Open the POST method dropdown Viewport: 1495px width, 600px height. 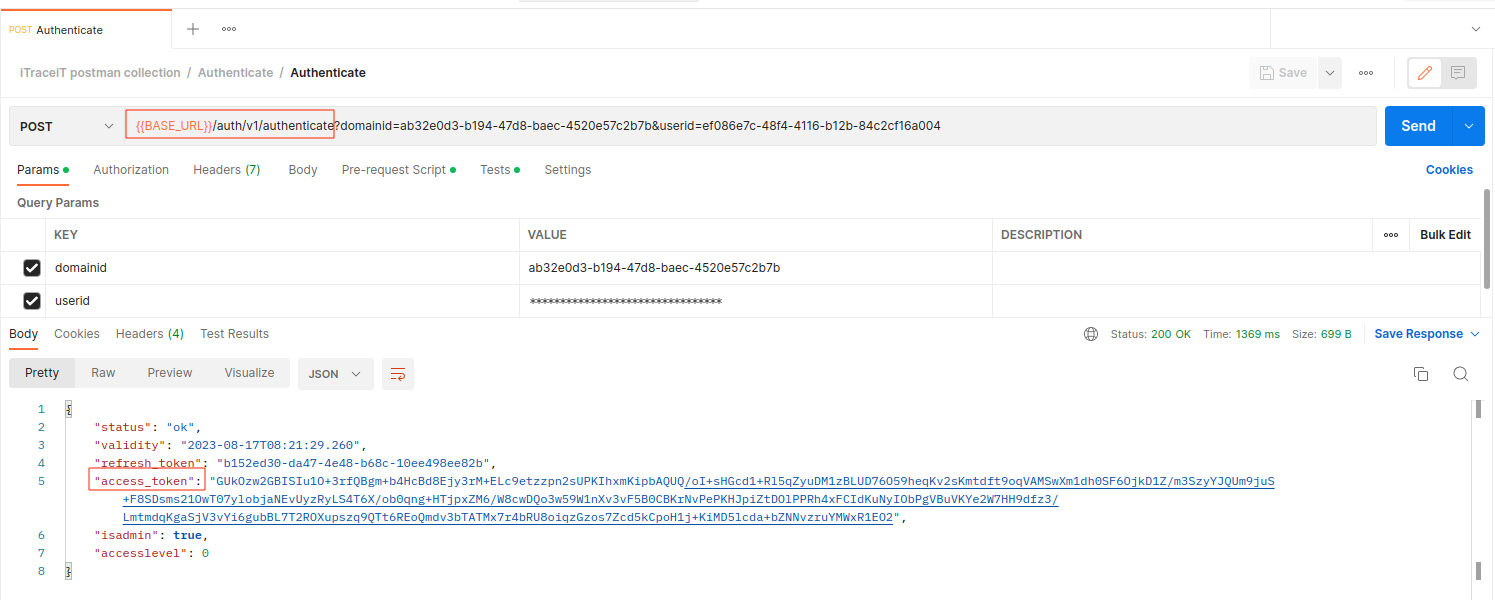[x=66, y=126]
